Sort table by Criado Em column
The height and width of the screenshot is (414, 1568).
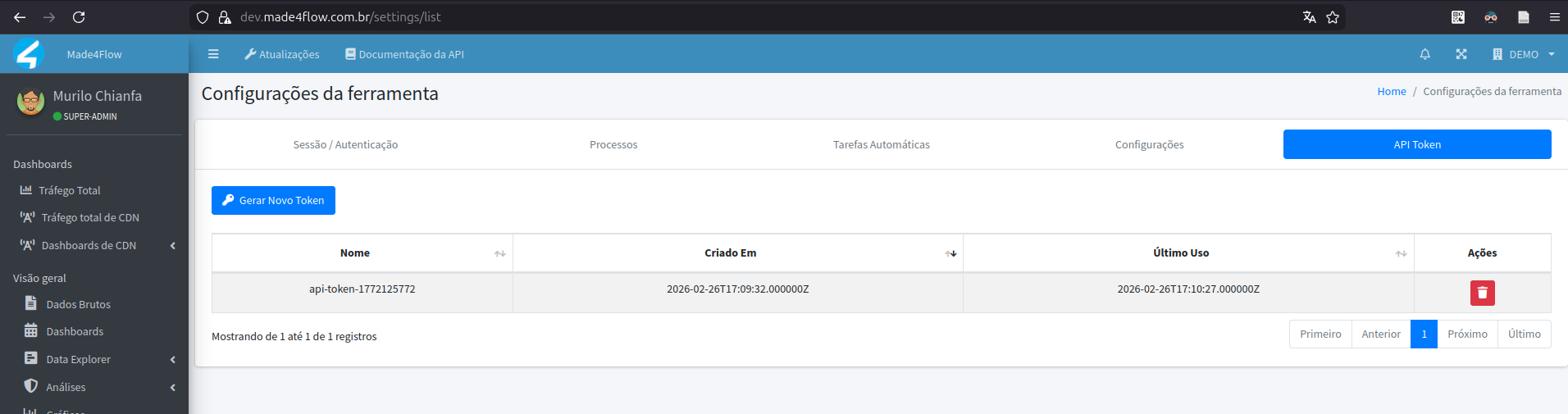click(x=738, y=252)
